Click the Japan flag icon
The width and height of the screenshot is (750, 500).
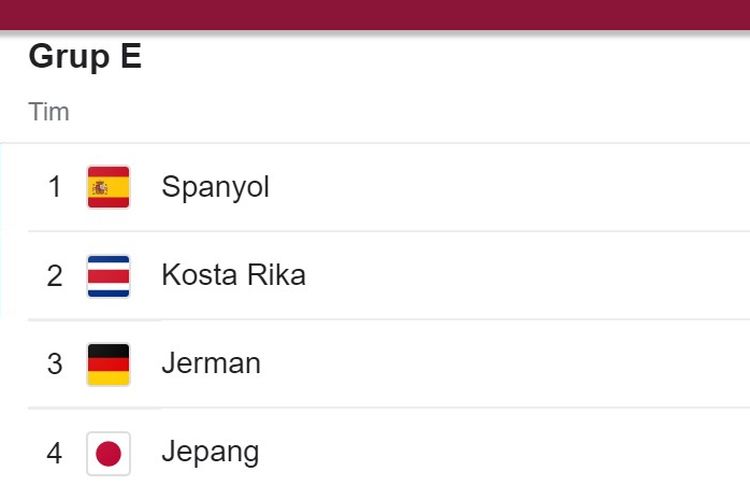109,454
